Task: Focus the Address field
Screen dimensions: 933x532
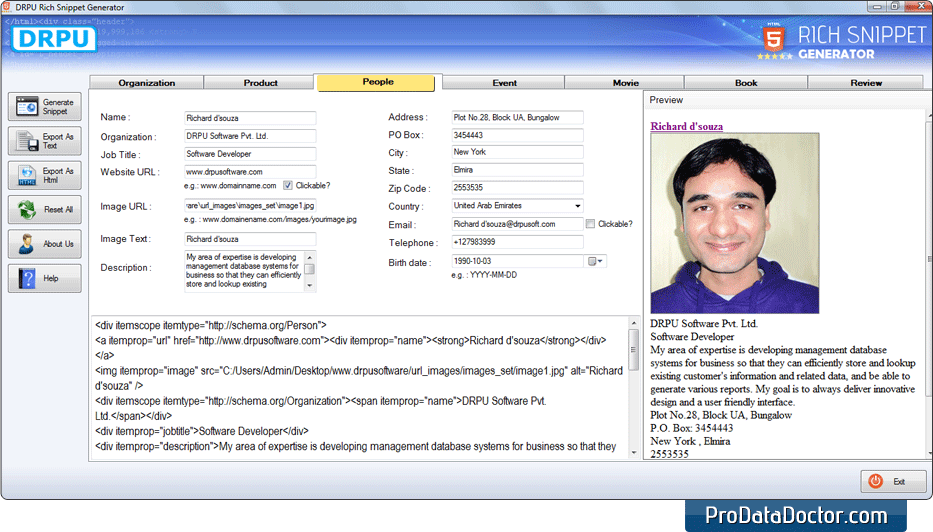Action: coord(517,118)
